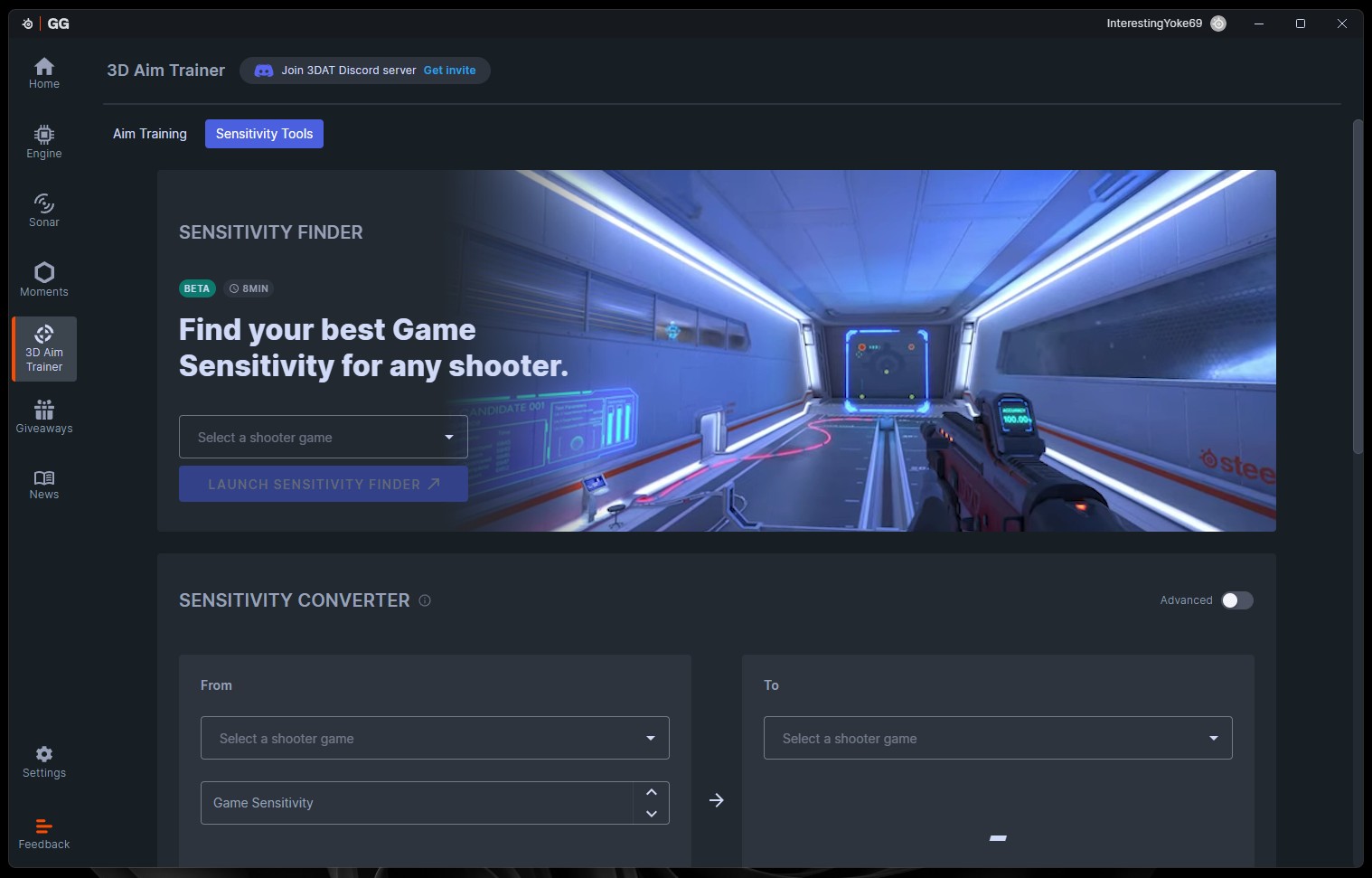Switch to the Aim Training tab

[150, 134]
